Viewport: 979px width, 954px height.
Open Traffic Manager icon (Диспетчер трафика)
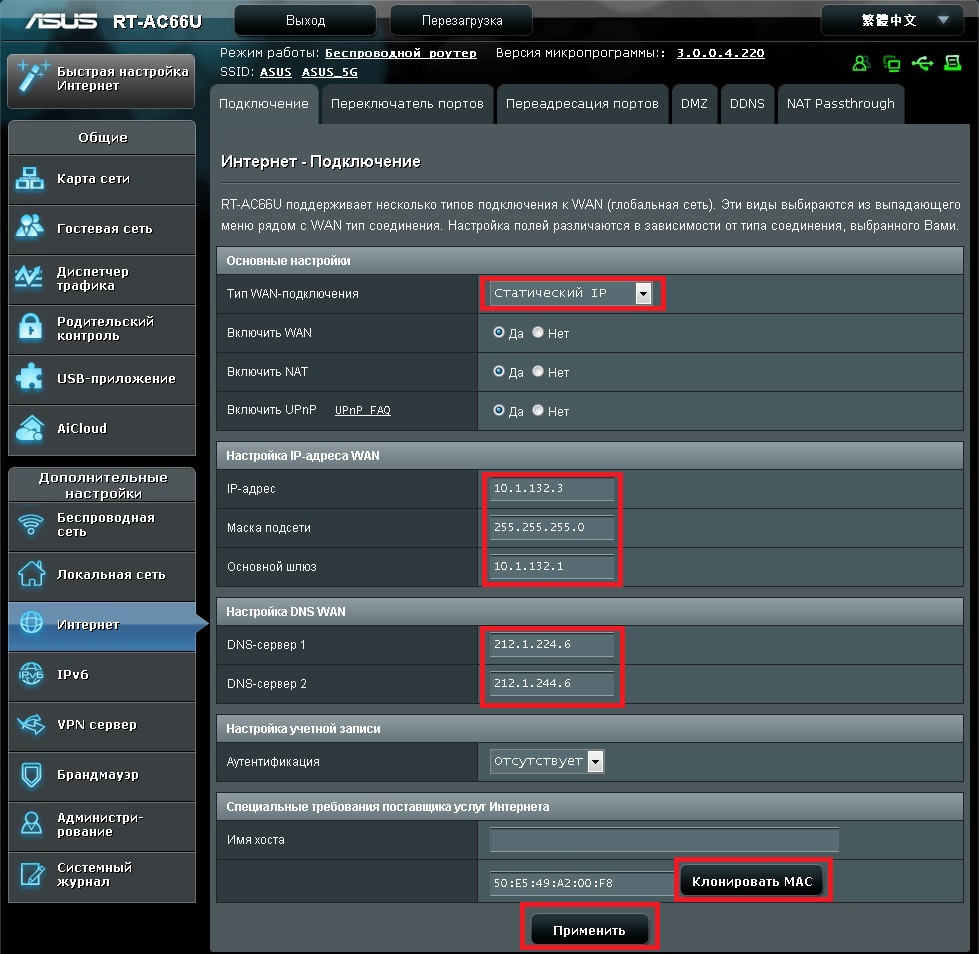(31, 278)
